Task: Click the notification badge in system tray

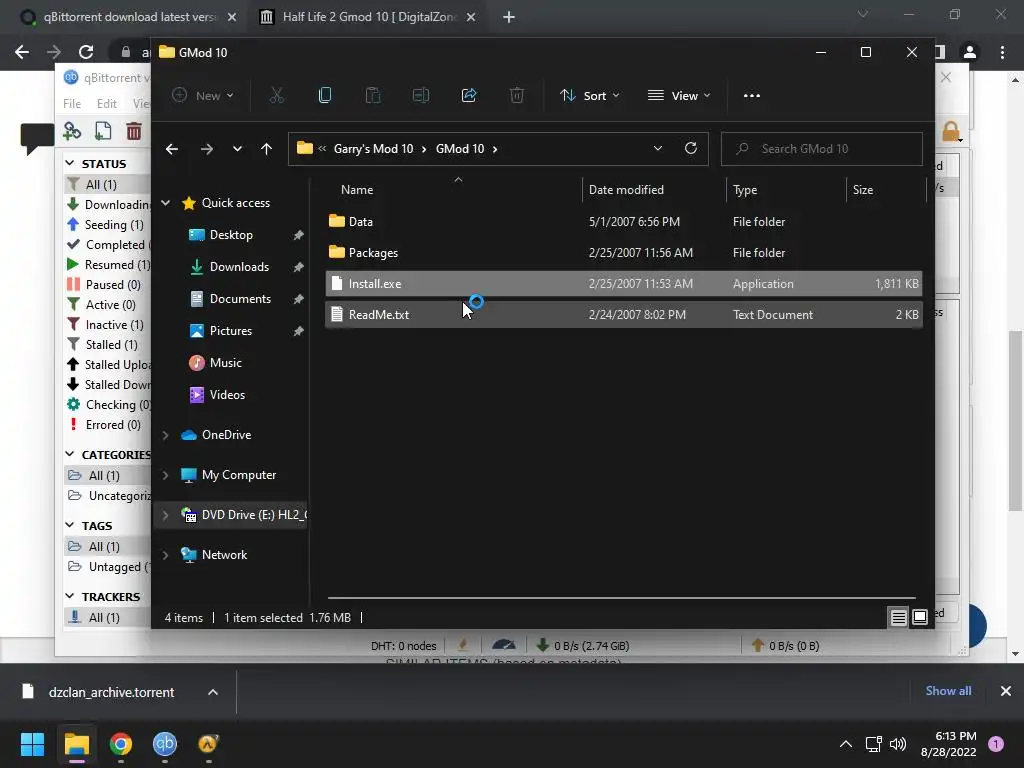Action: pos(996,744)
